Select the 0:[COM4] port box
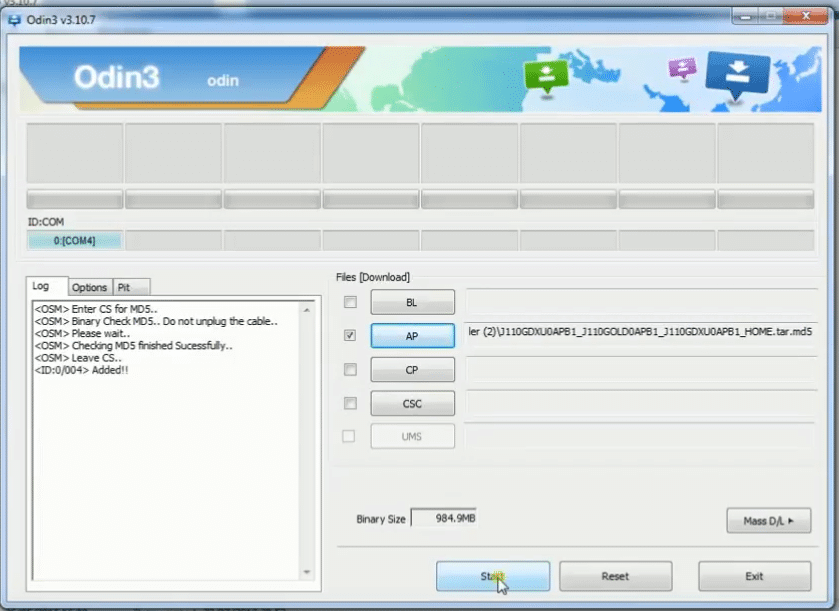 (74, 241)
